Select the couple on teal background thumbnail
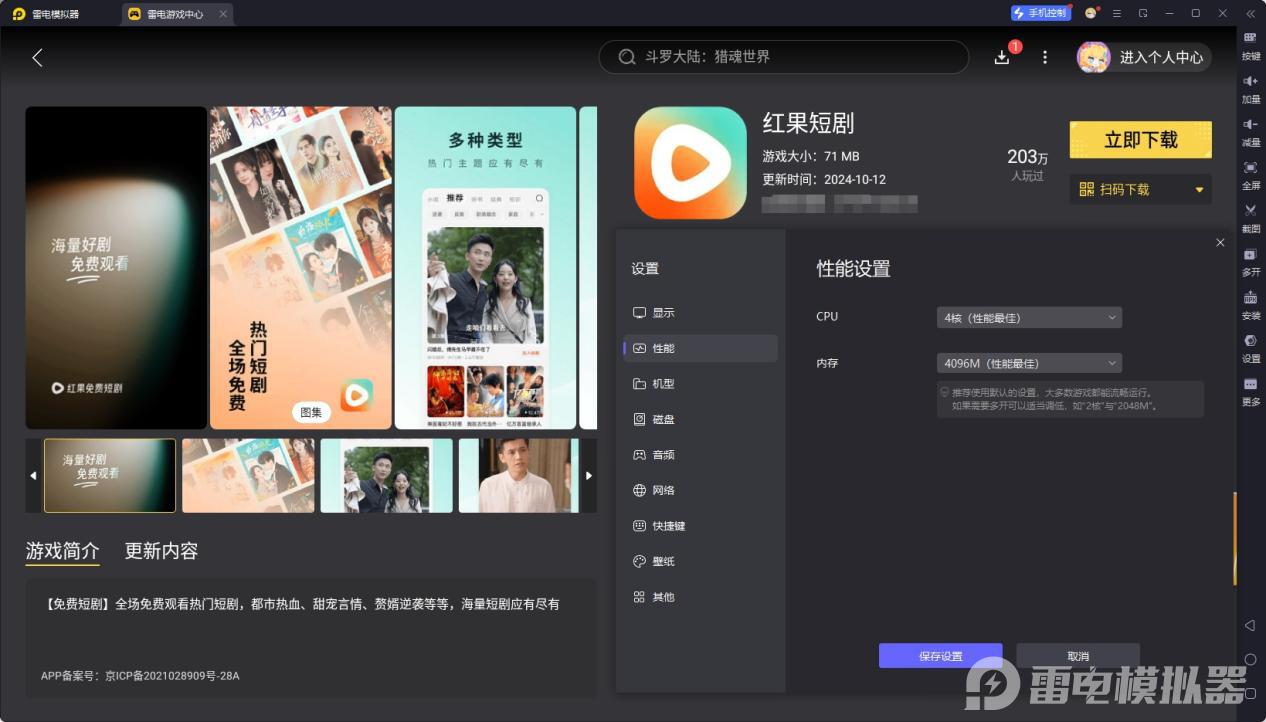This screenshot has width=1266, height=722. tap(387, 475)
